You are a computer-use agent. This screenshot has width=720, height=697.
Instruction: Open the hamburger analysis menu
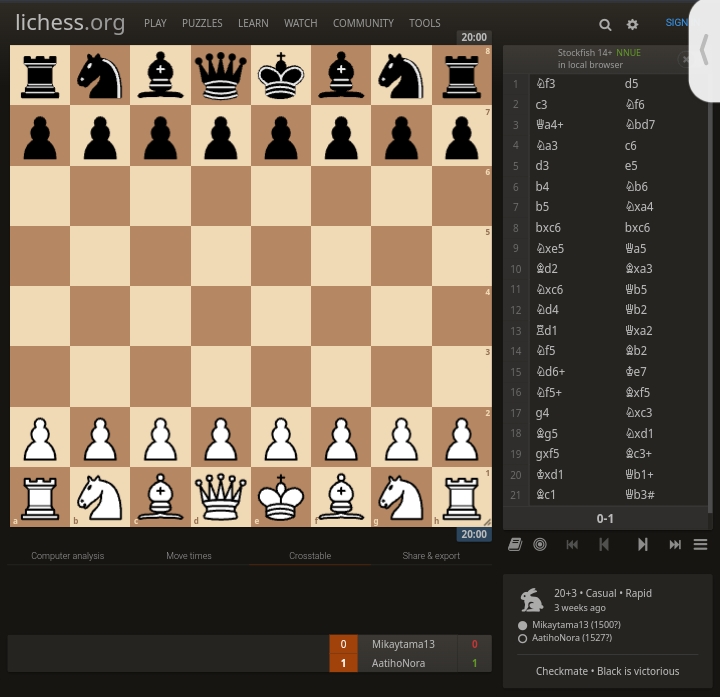(700, 545)
